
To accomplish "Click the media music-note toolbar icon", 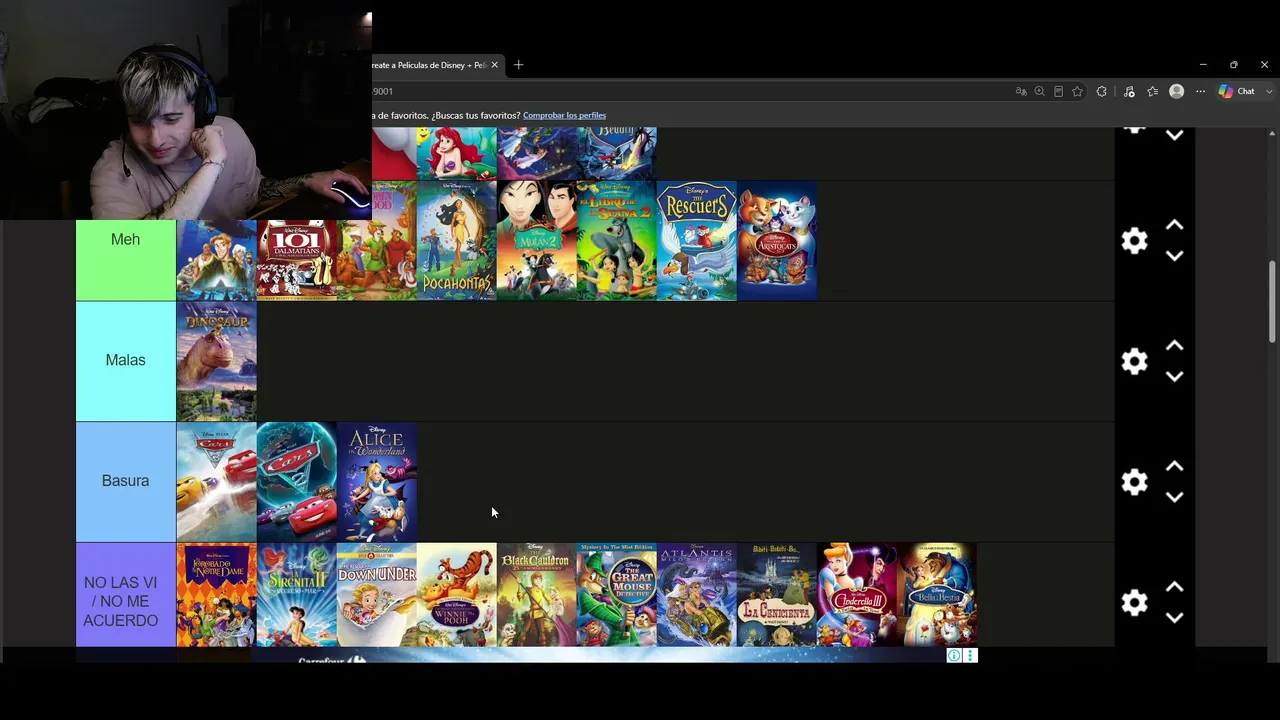I will point(1129,91).
